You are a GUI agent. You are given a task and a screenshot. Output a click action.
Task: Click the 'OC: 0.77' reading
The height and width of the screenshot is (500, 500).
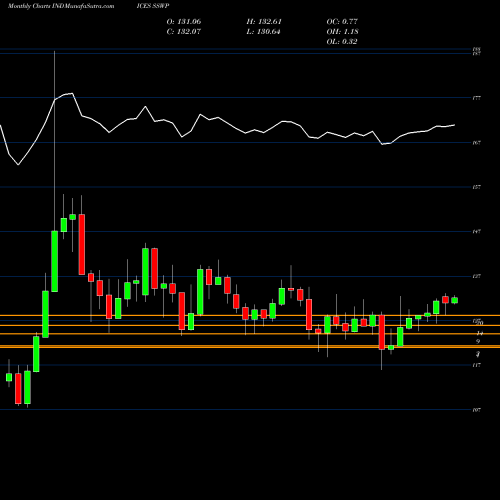tap(342, 22)
